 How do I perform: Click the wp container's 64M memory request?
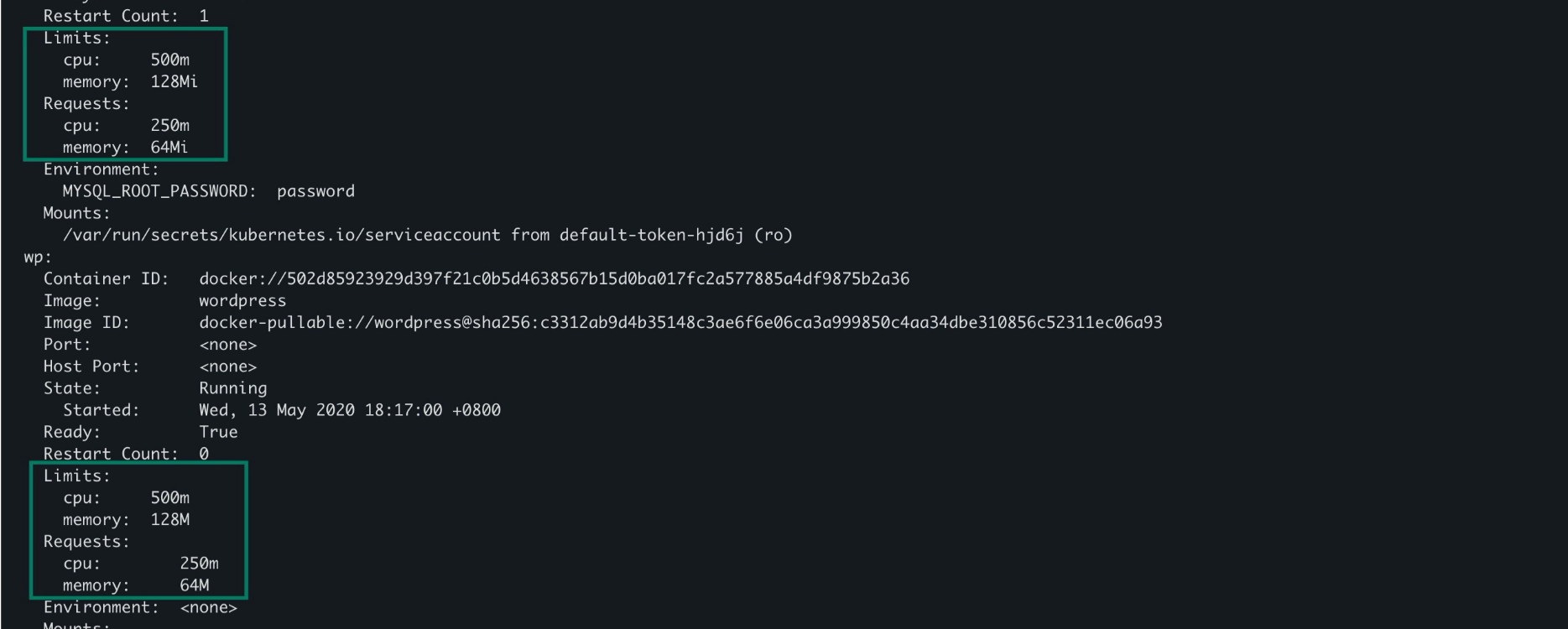[195, 585]
